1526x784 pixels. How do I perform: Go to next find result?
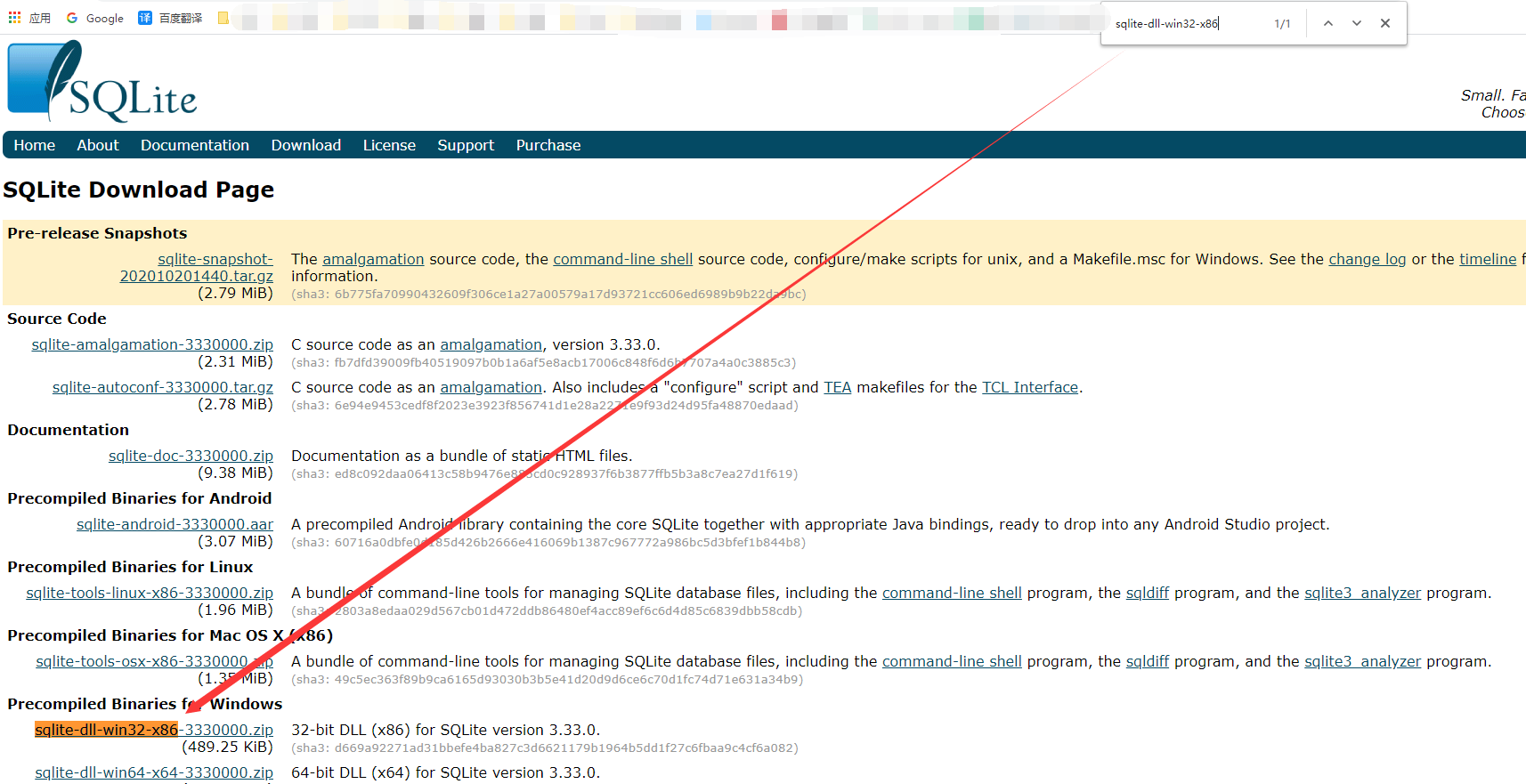(x=1357, y=23)
